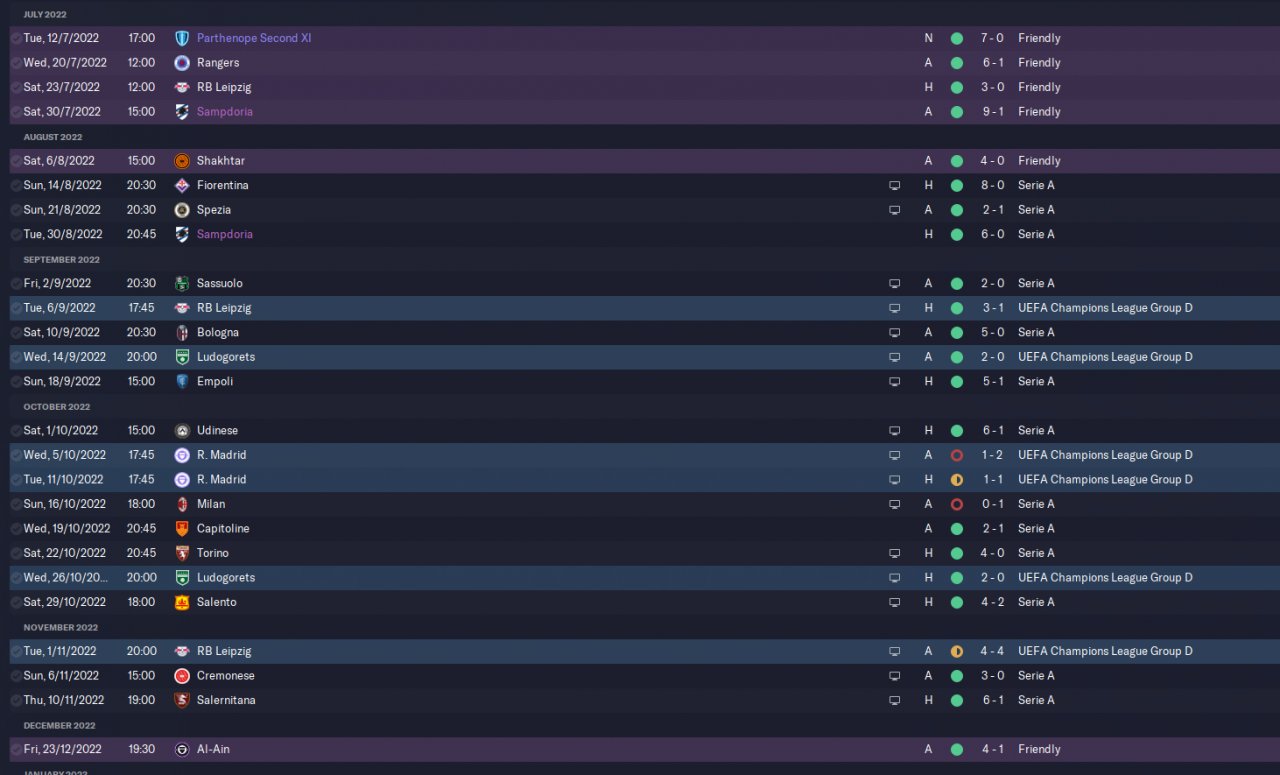Image resolution: width=1280 pixels, height=775 pixels.
Task: Click the green win indicator on Salento row
Action: click(x=957, y=602)
